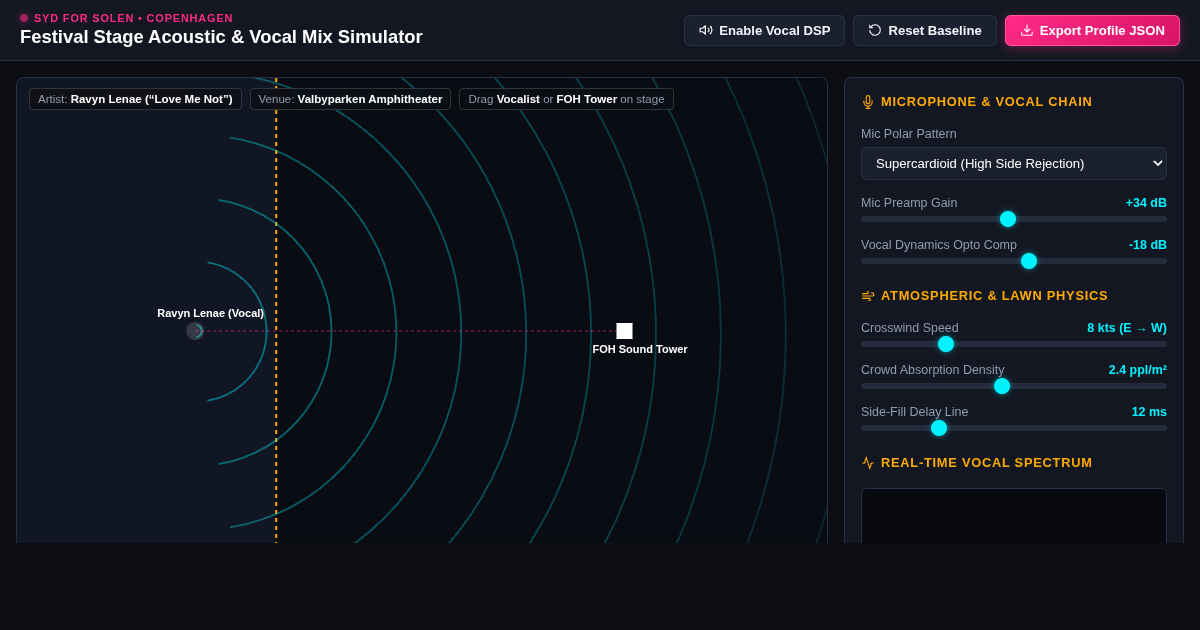Click the microphone icon beside Microphone & Vocal Chain

coord(868,102)
